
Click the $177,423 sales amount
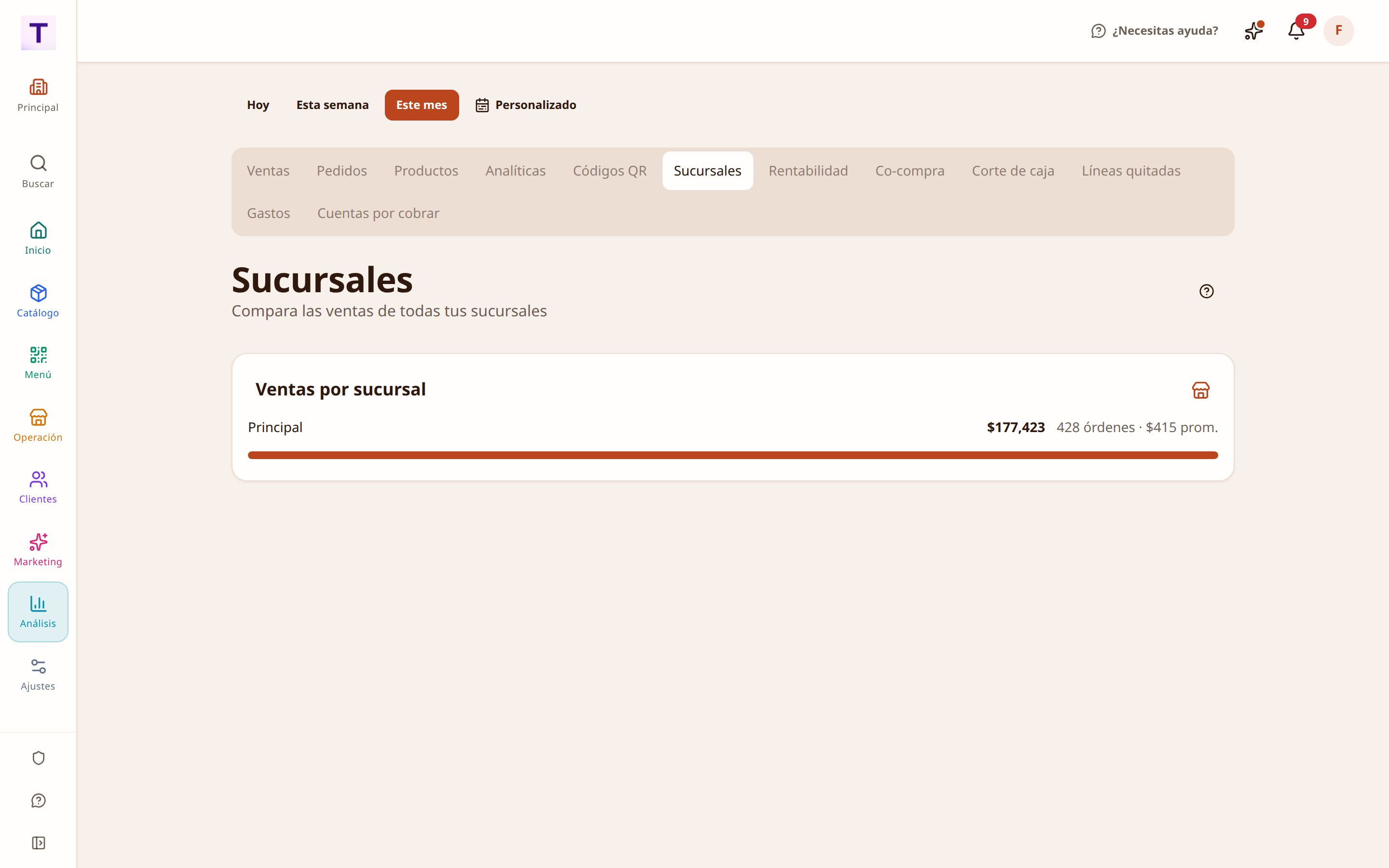(1015, 427)
